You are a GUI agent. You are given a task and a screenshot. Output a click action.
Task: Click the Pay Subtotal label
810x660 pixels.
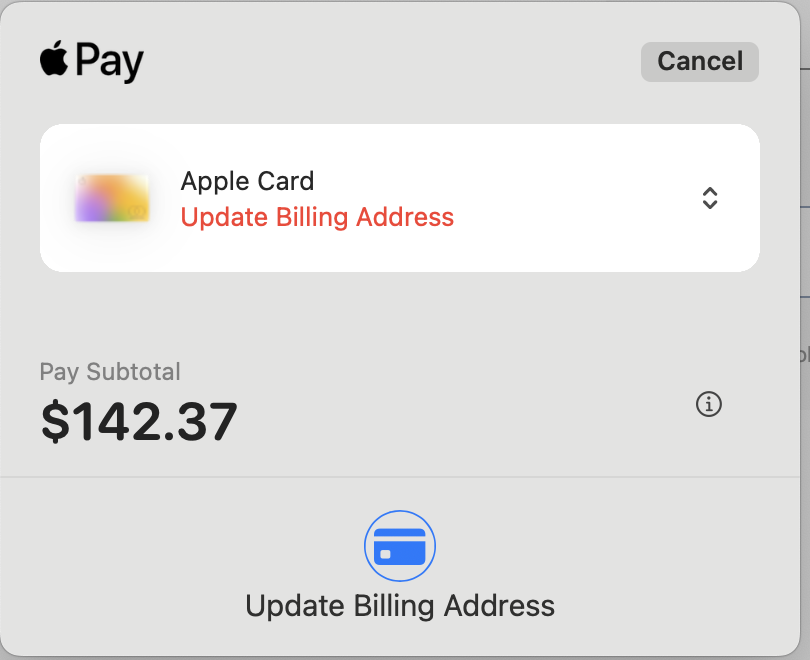110,371
